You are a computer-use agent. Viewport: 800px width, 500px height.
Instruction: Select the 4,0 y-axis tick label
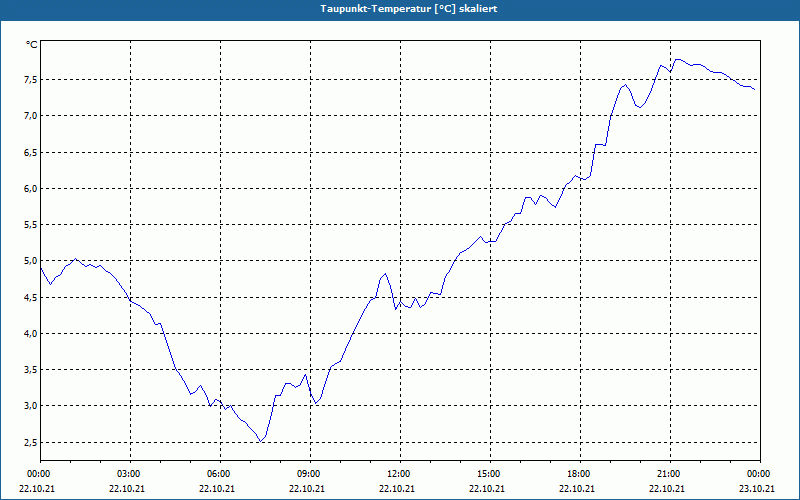pos(30,334)
